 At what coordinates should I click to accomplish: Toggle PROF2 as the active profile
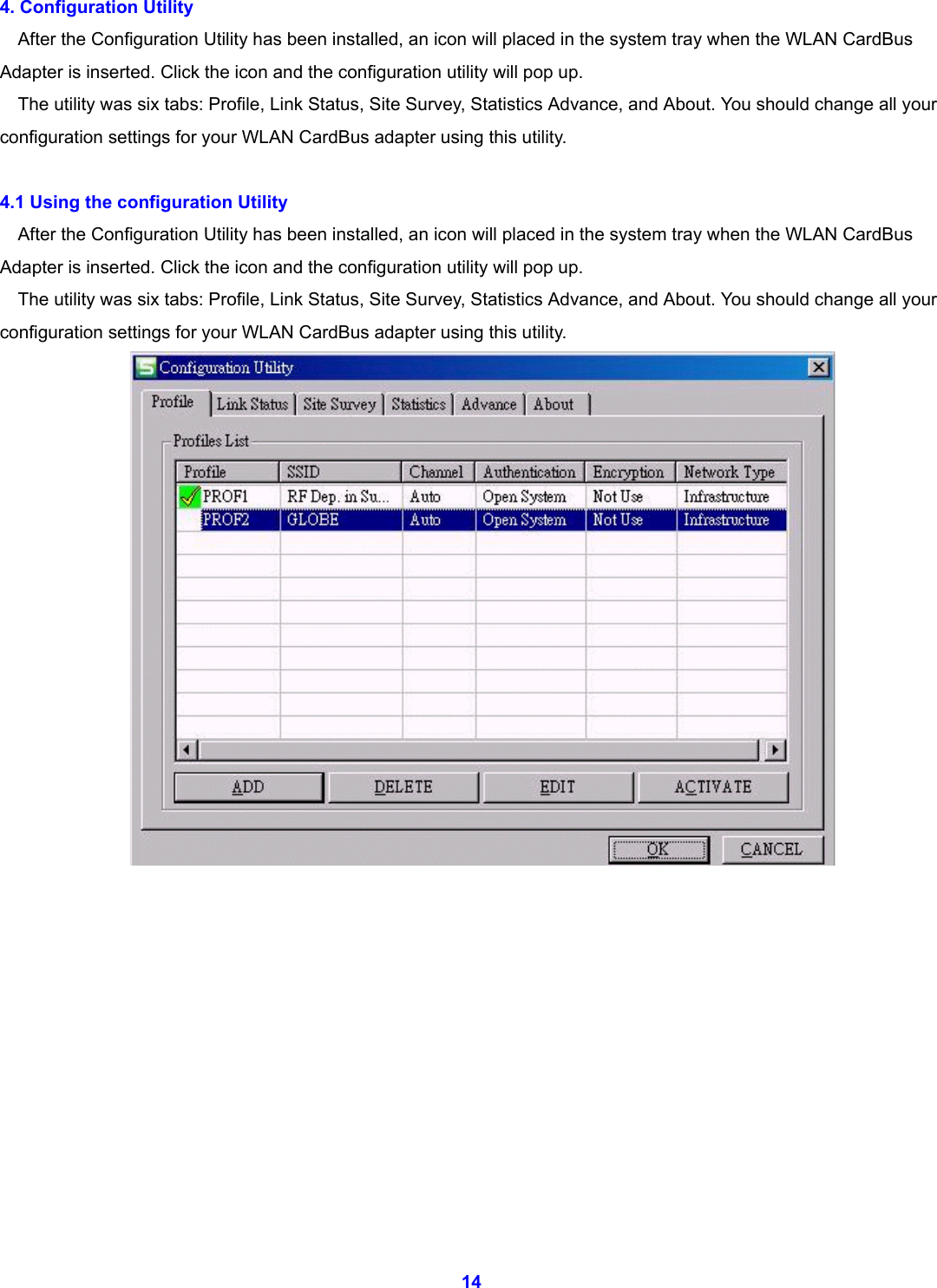point(190,520)
